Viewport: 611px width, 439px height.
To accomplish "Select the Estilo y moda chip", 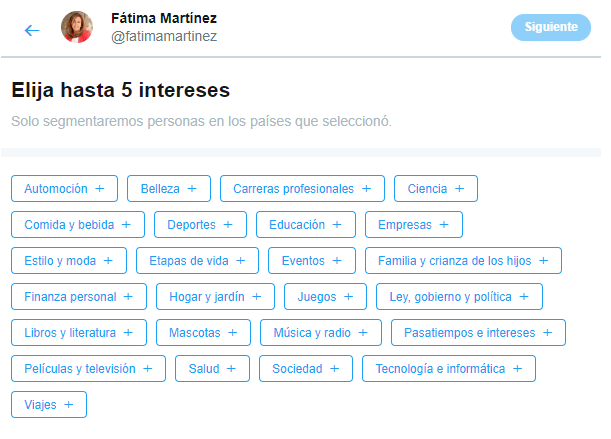I will click(x=69, y=260).
